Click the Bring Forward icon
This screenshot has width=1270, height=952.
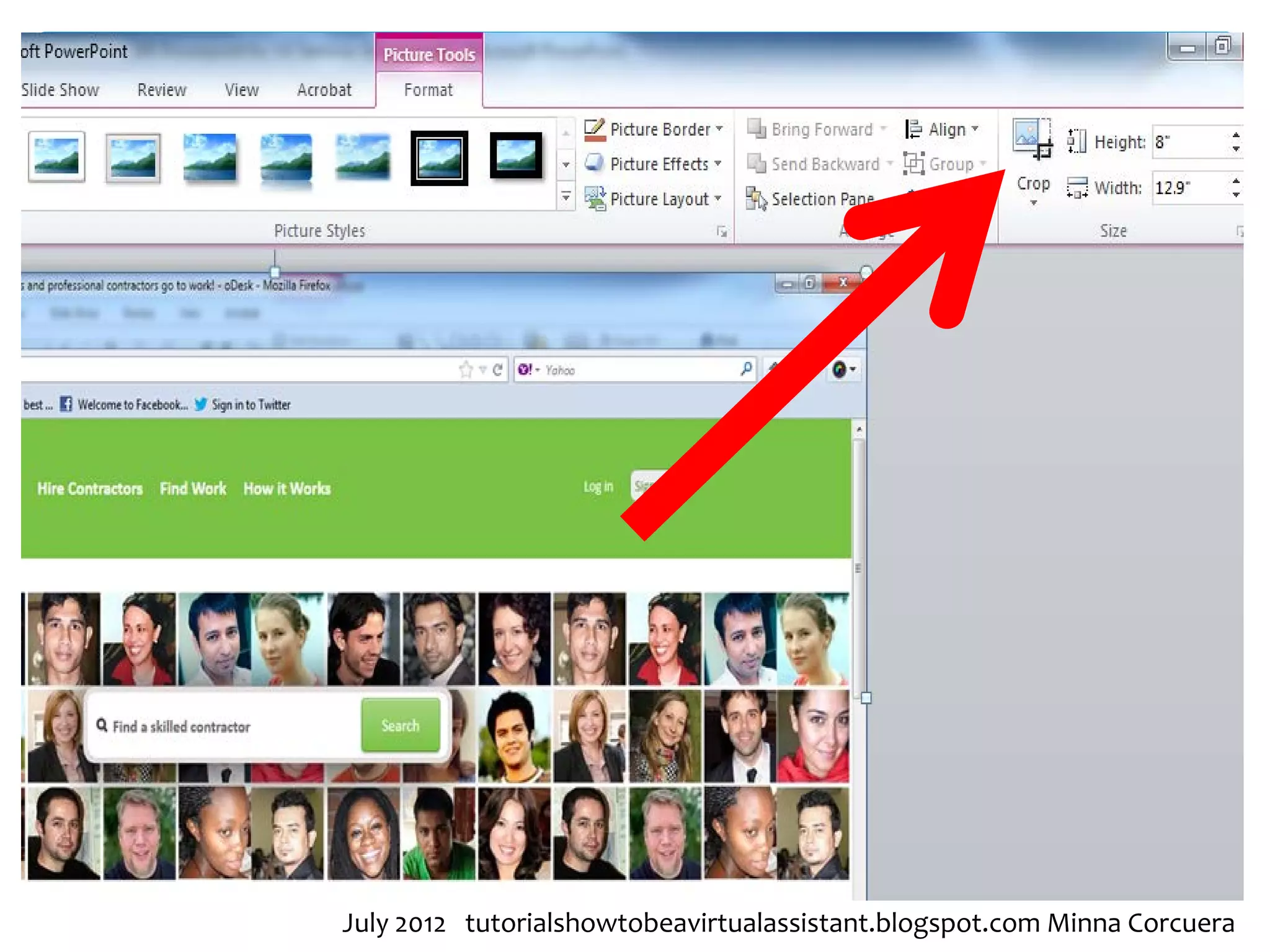(x=757, y=129)
